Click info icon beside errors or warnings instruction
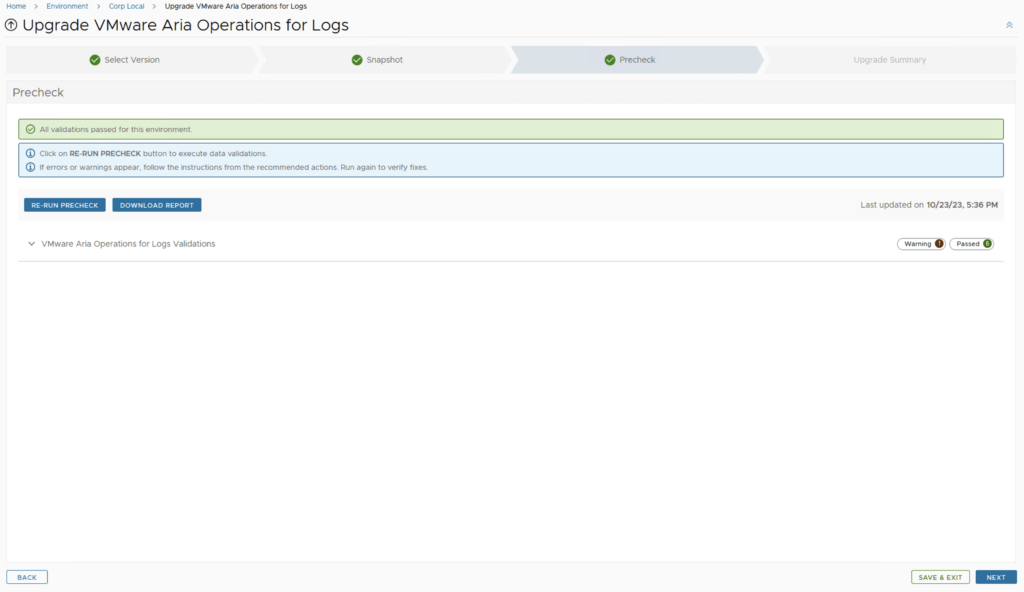The image size is (1024, 592). pos(30,167)
